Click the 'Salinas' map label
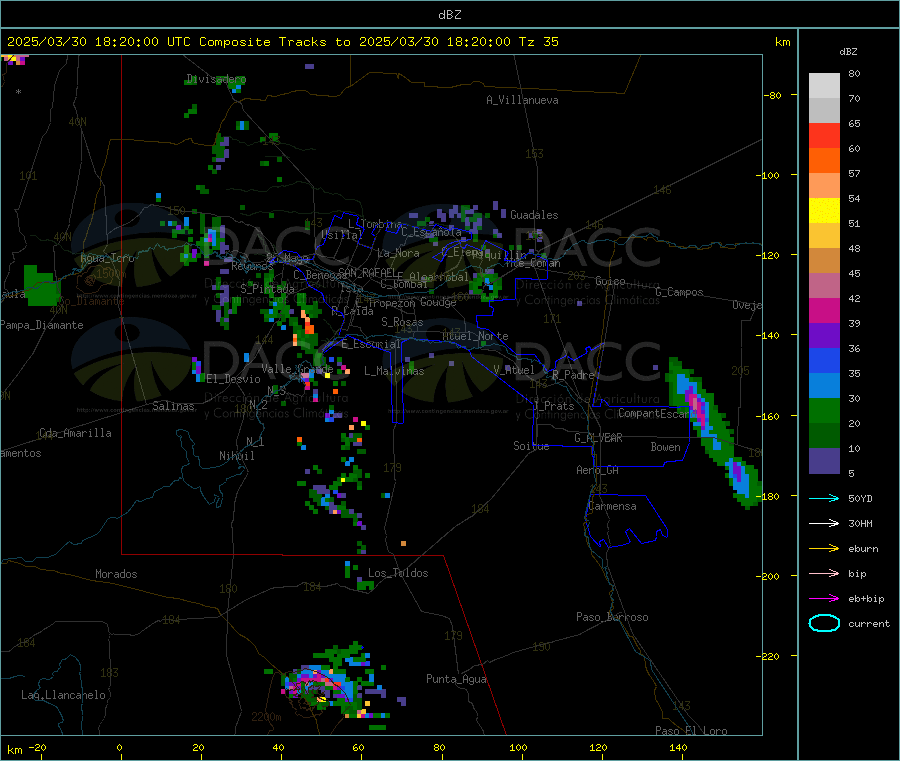 point(173,406)
